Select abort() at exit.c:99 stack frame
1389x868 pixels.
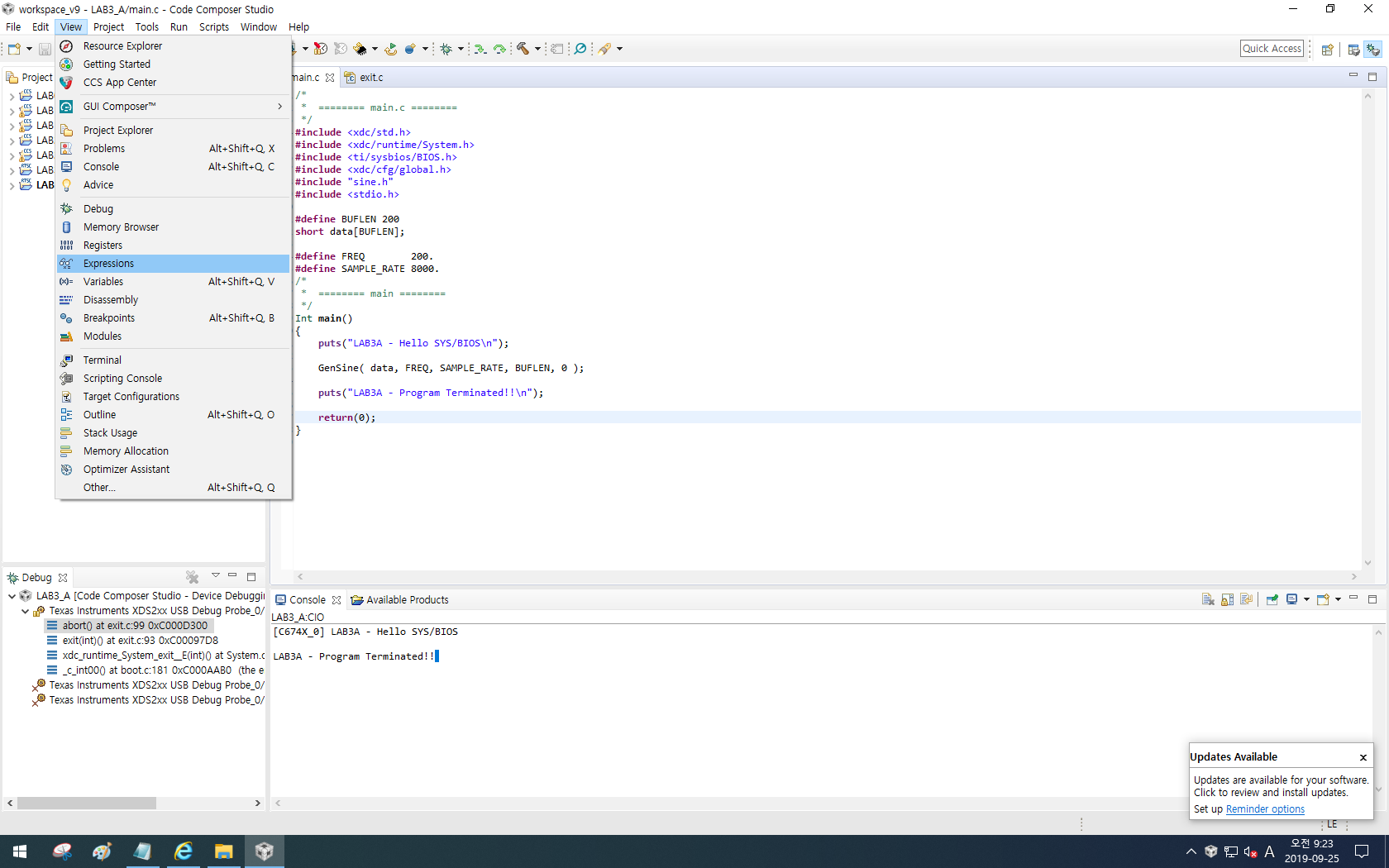point(129,626)
